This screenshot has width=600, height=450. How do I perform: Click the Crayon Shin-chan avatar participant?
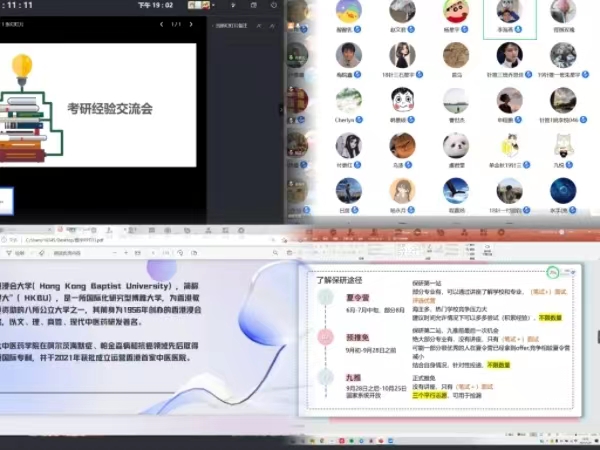pyautogui.click(x=456, y=12)
